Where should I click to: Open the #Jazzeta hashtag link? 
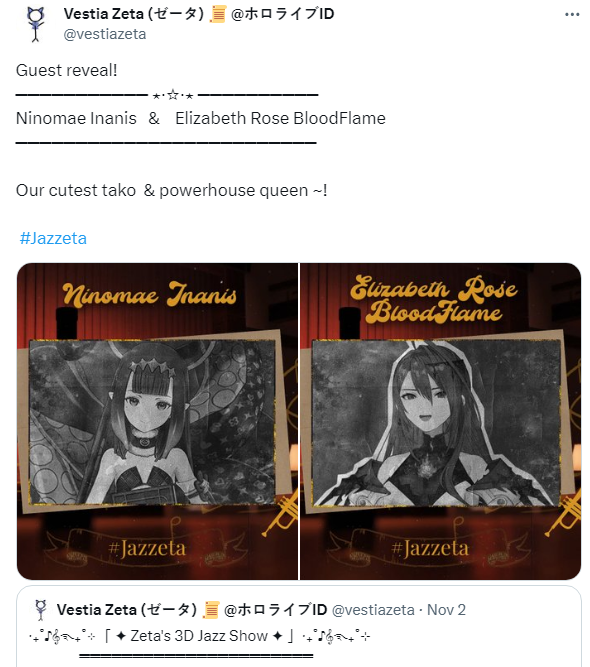53,238
